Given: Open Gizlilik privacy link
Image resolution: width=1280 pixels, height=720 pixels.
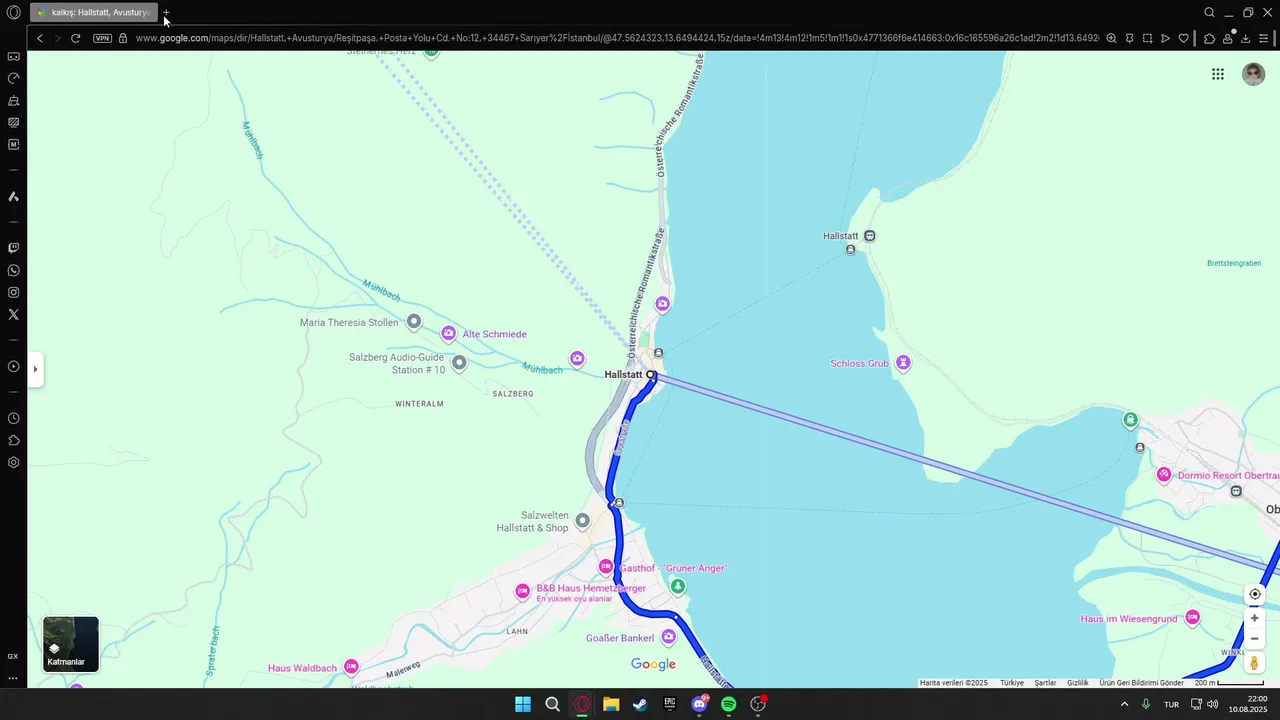Looking at the screenshot, I should [1077, 683].
